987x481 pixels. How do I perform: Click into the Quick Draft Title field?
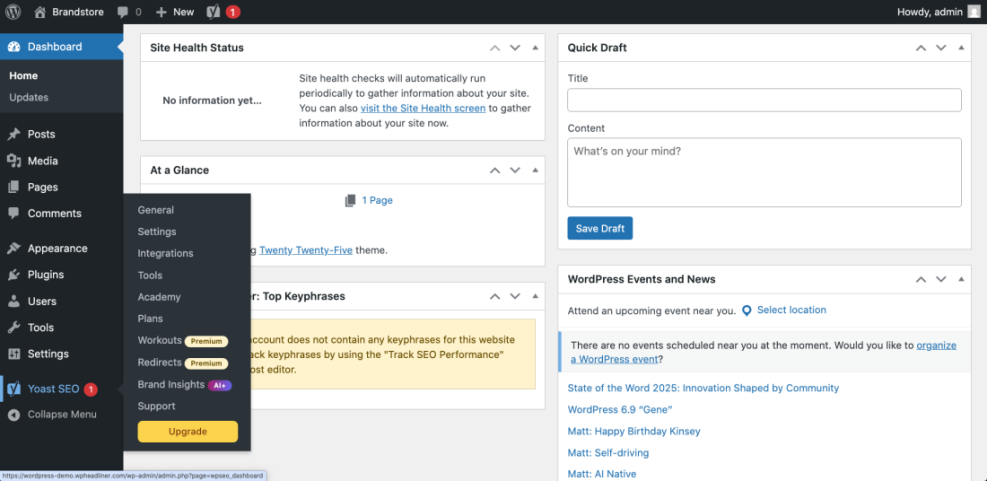tap(764, 100)
